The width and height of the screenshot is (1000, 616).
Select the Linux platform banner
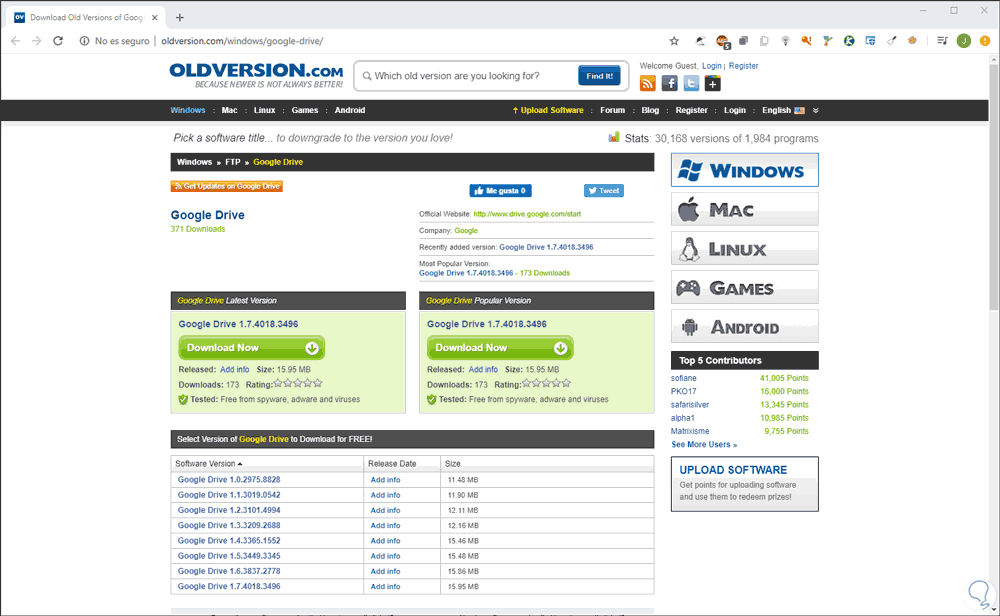point(744,248)
